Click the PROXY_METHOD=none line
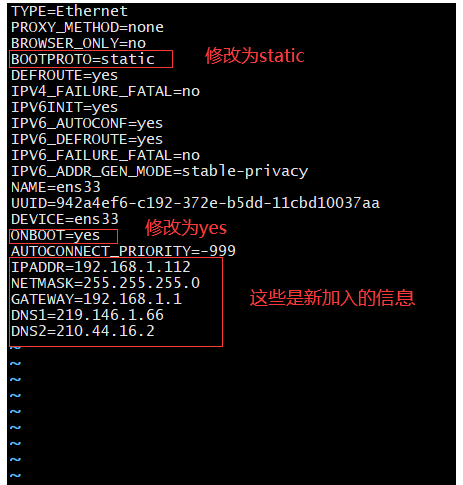 [x=87, y=28]
